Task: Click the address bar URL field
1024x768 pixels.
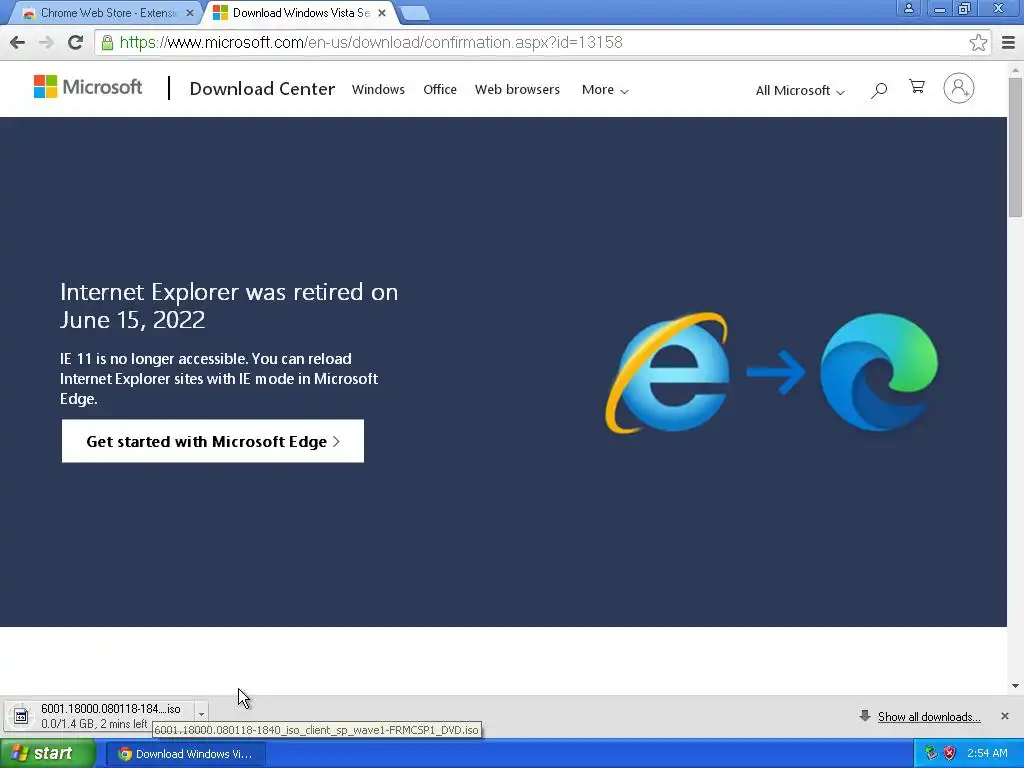Action: [542, 42]
